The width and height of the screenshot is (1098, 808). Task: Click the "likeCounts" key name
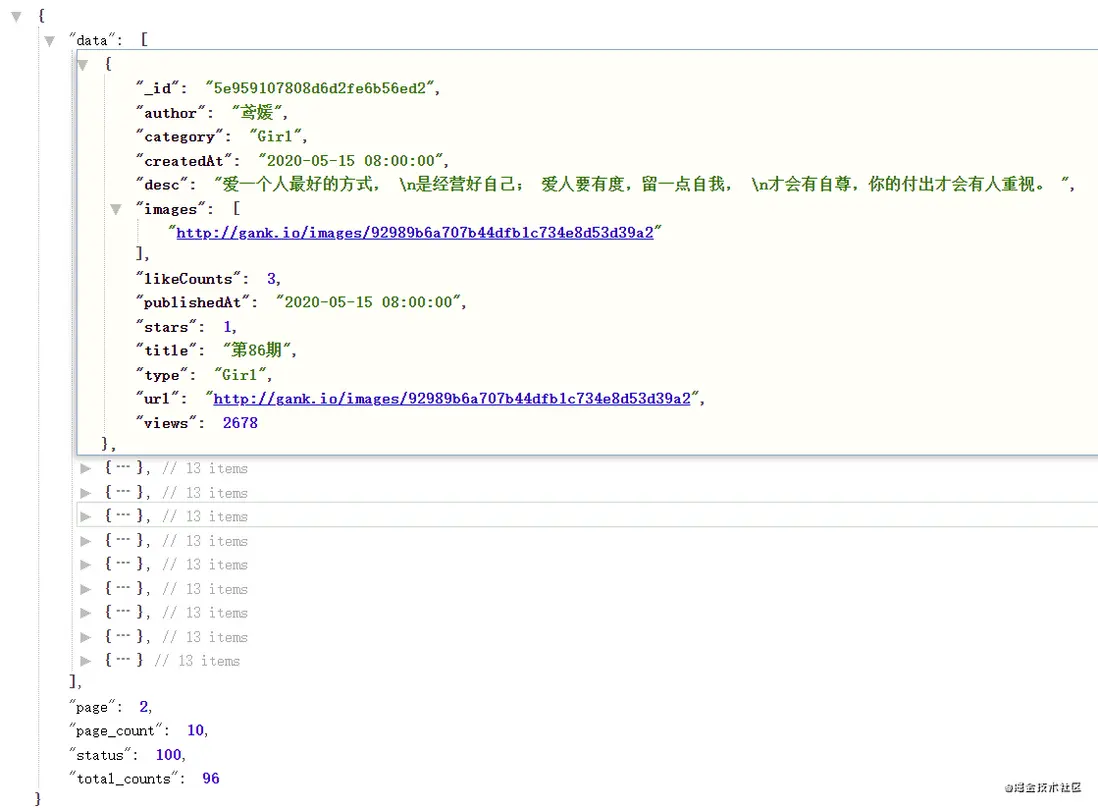click(x=188, y=279)
